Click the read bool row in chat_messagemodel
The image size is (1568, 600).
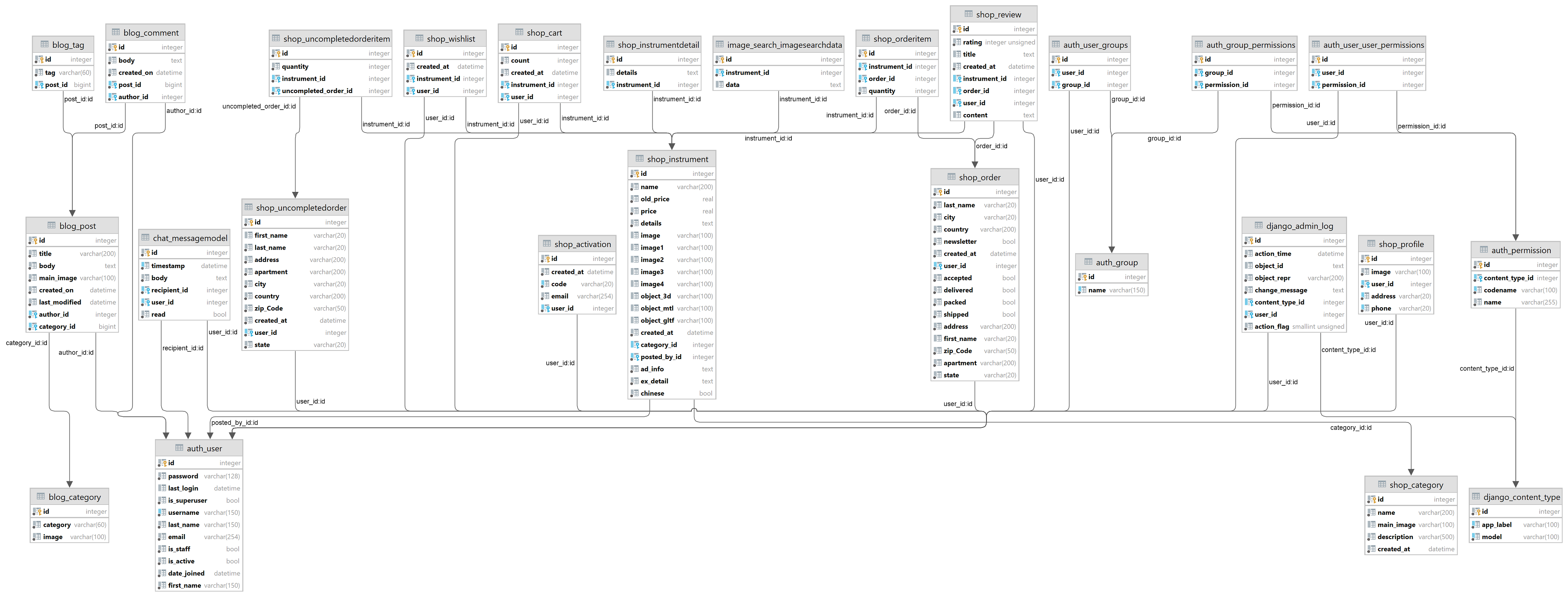click(158, 314)
